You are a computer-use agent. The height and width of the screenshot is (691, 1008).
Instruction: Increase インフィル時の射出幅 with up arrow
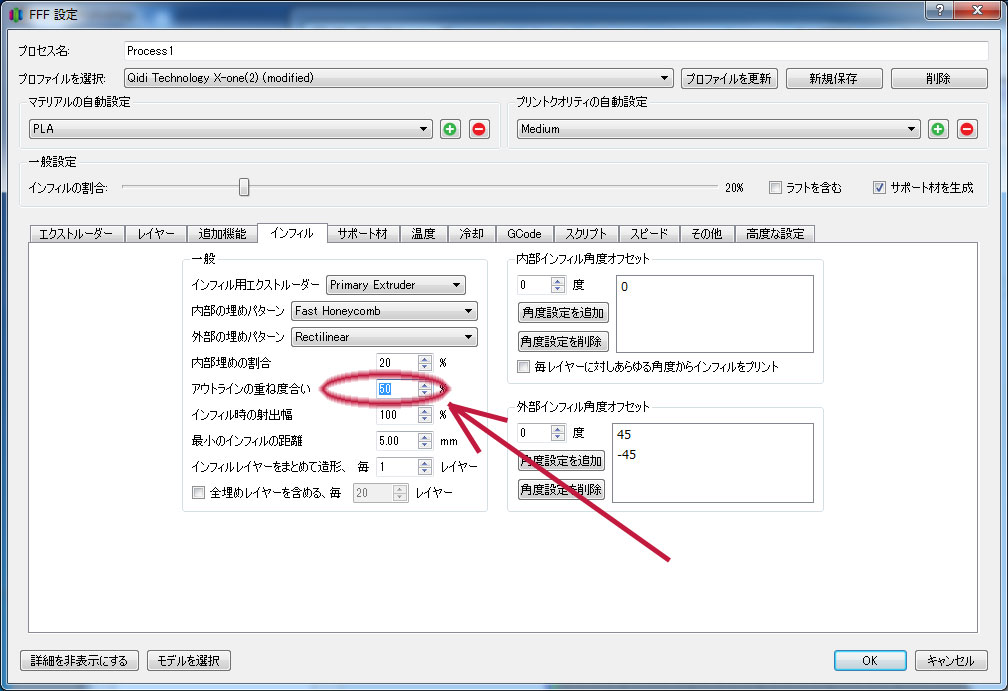click(x=425, y=410)
